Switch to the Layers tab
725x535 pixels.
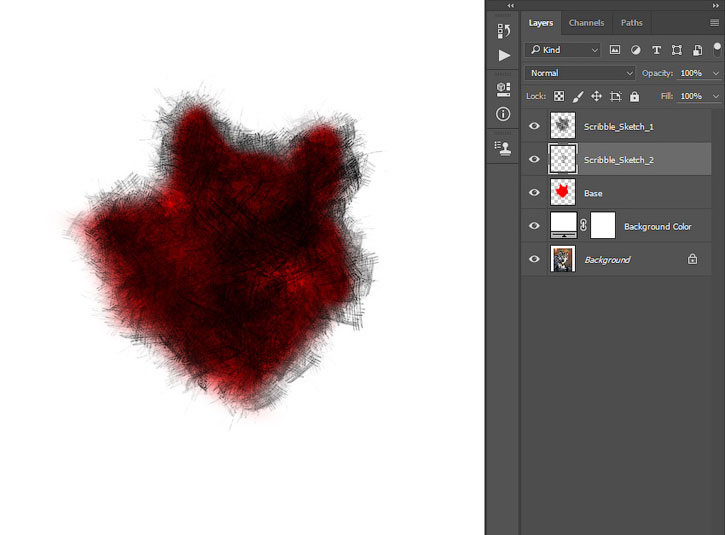coord(541,23)
